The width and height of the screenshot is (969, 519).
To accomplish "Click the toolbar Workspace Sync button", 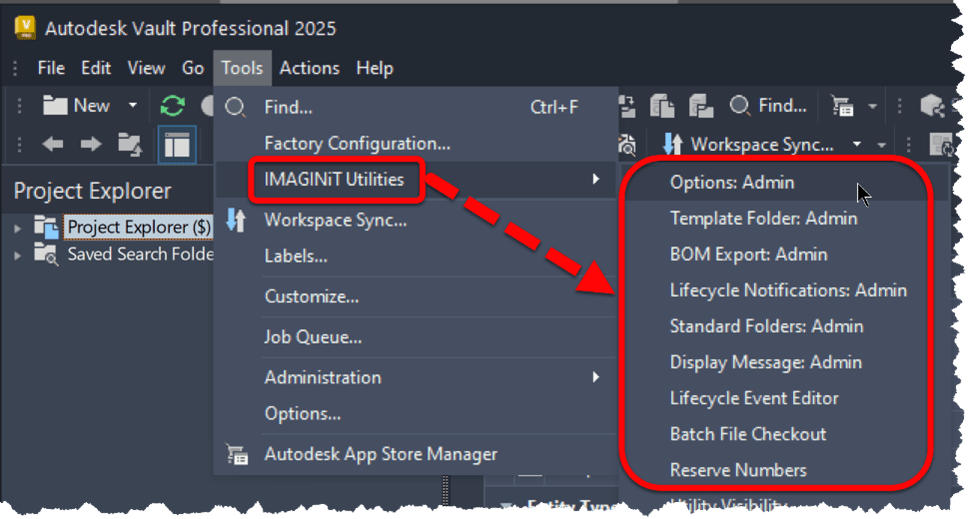I will click(750, 145).
